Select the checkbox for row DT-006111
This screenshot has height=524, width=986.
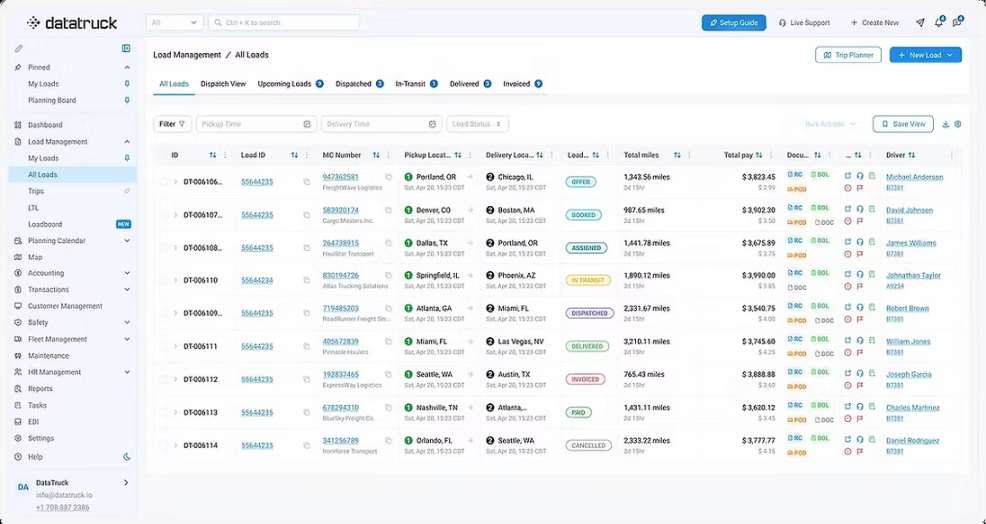(x=164, y=347)
